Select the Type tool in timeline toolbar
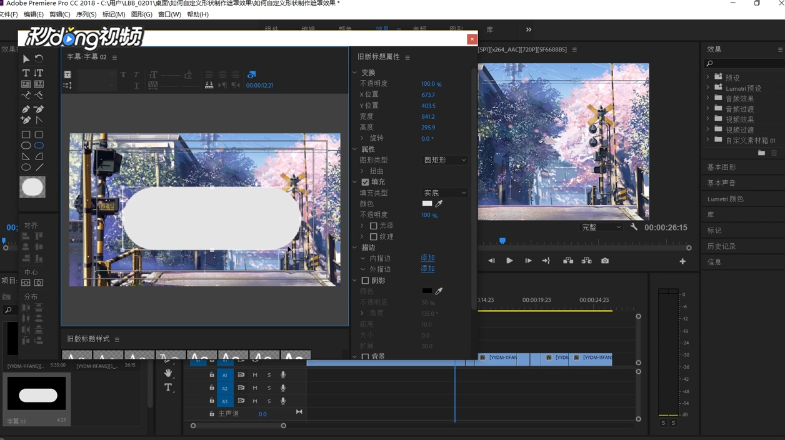This screenshot has height=440, width=785. [168, 387]
